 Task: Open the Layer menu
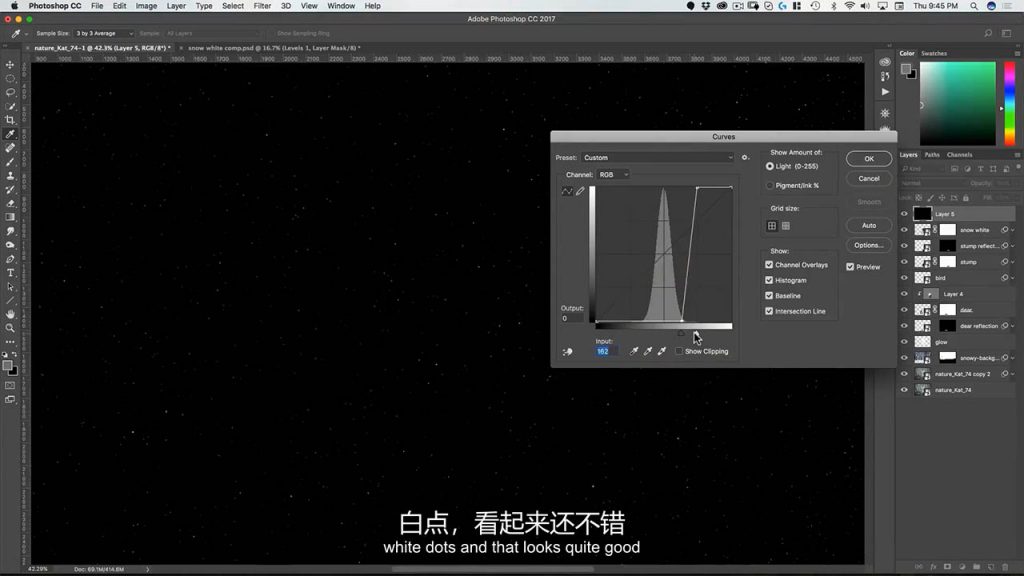pos(176,6)
